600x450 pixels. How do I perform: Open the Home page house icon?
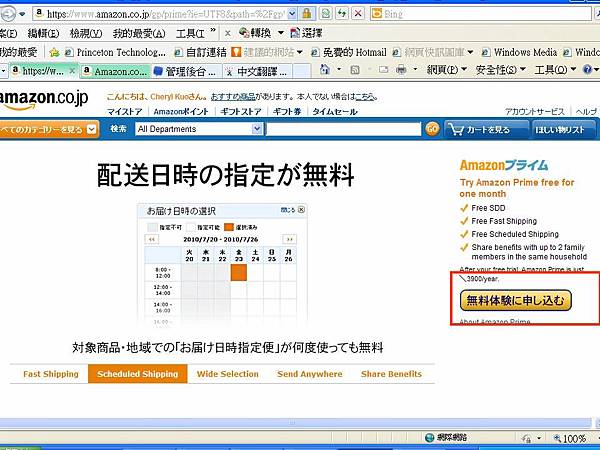[325, 70]
